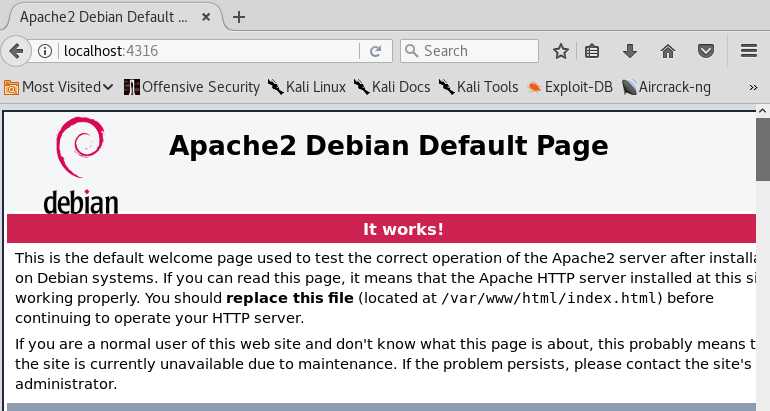The height and width of the screenshot is (411, 770).
Task: Open the Kali Linux bookmark
Action: pyautogui.click(x=307, y=87)
